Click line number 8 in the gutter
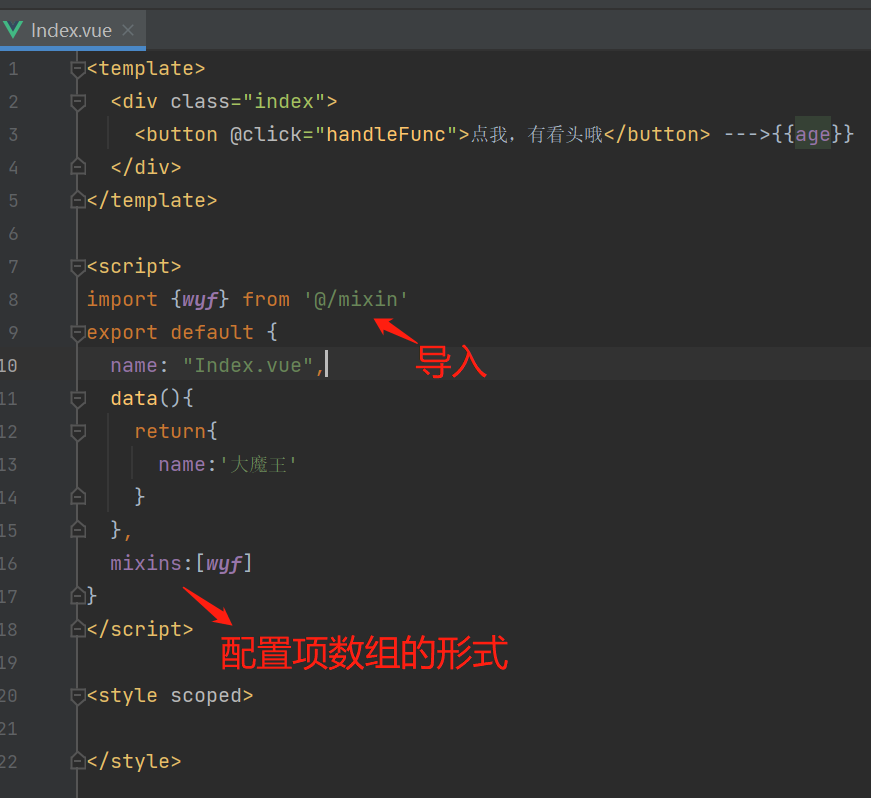This screenshot has height=798, width=871. [x=13, y=300]
